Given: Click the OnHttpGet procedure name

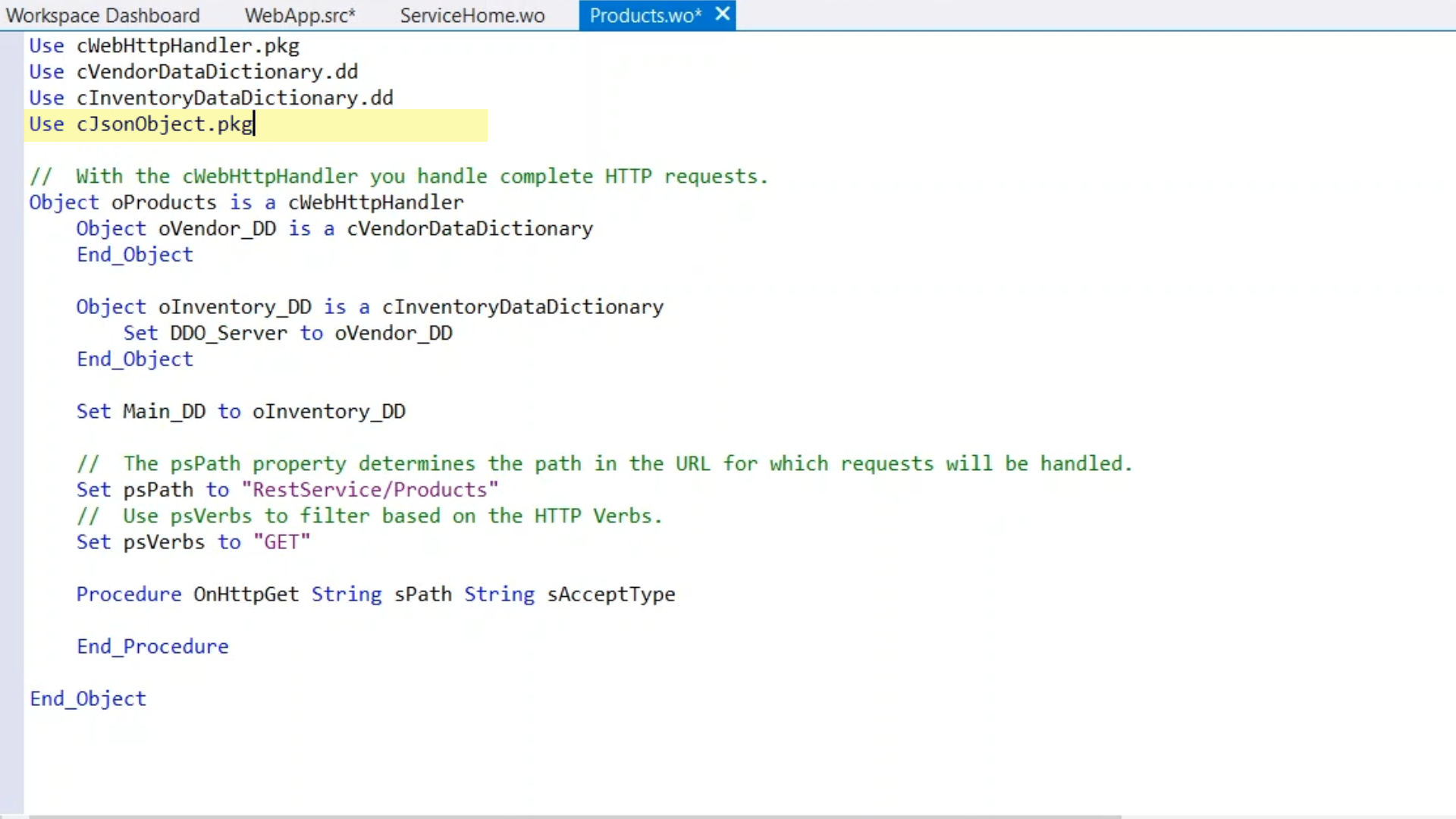Looking at the screenshot, I should [246, 595].
